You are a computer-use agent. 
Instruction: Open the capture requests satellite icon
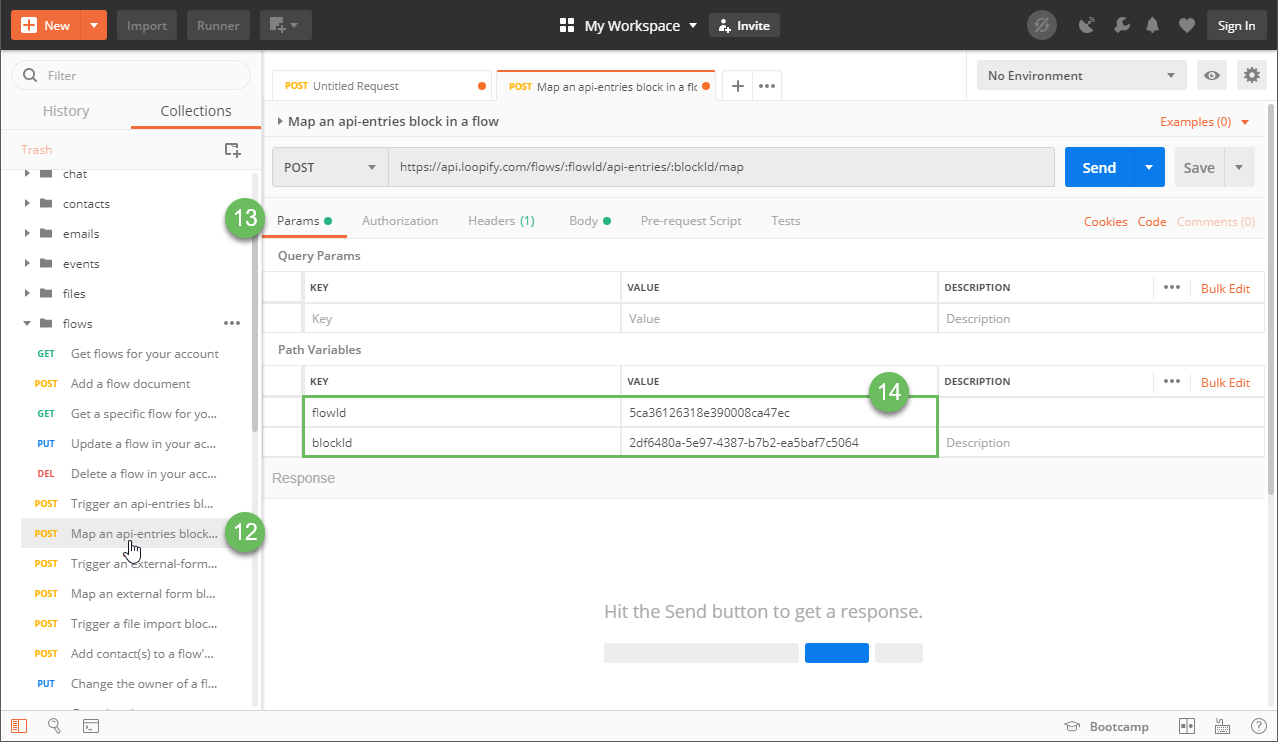point(1088,26)
